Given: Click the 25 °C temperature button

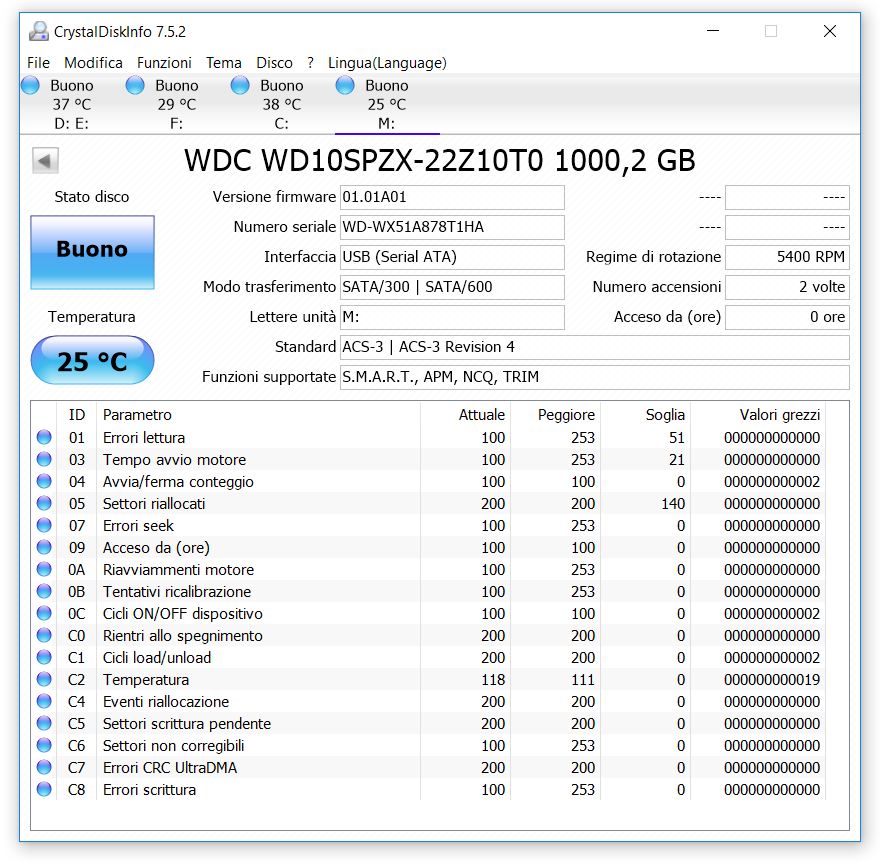Looking at the screenshot, I should [93, 360].
